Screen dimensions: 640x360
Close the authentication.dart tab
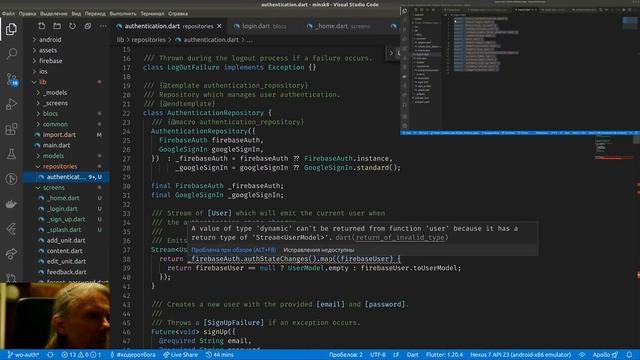click(219, 26)
